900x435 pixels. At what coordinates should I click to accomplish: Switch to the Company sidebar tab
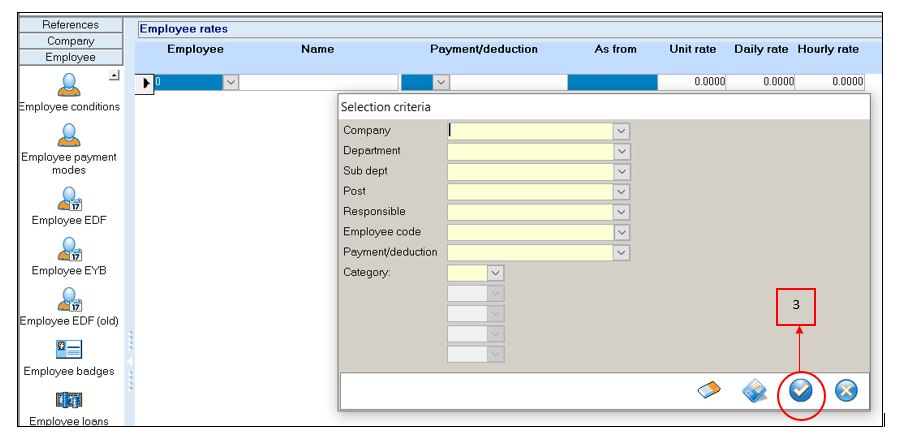tap(70, 41)
